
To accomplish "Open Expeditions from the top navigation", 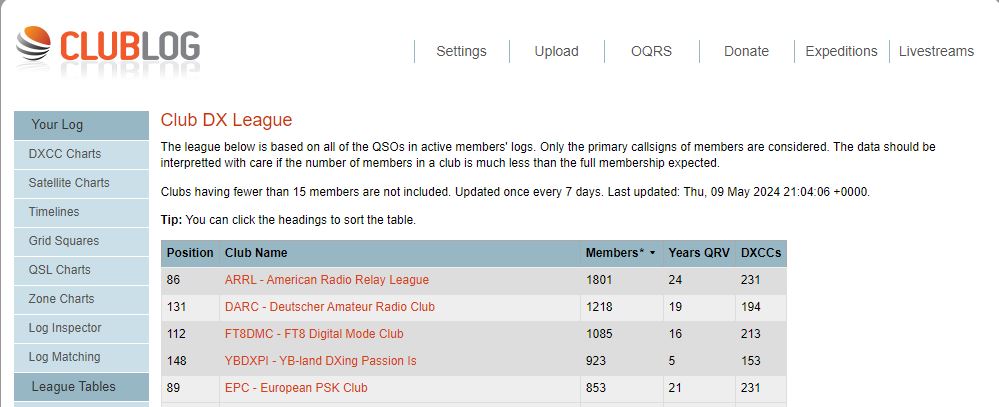I will 841,51.
